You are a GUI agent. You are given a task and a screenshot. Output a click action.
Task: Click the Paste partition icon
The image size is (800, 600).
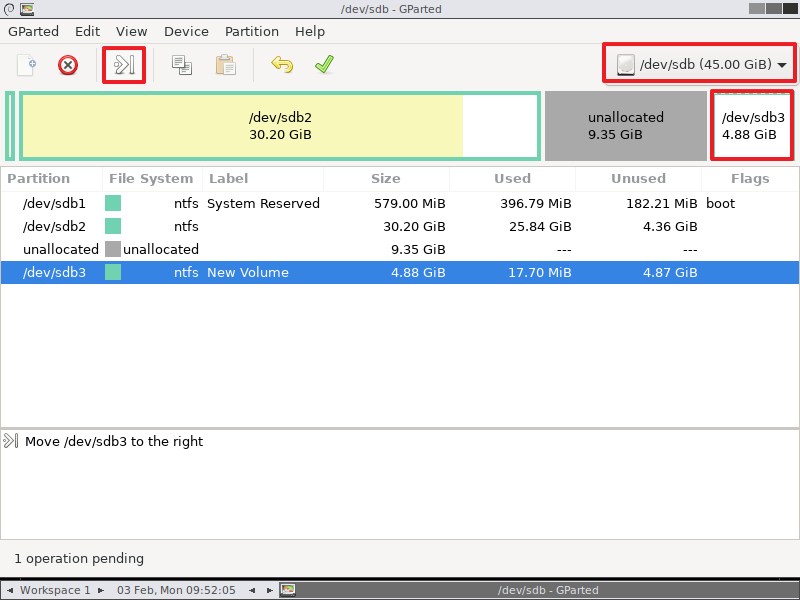pyautogui.click(x=224, y=64)
